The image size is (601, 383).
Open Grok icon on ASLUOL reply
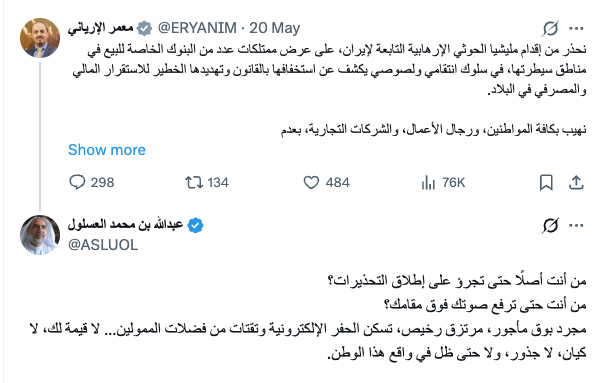click(550, 225)
